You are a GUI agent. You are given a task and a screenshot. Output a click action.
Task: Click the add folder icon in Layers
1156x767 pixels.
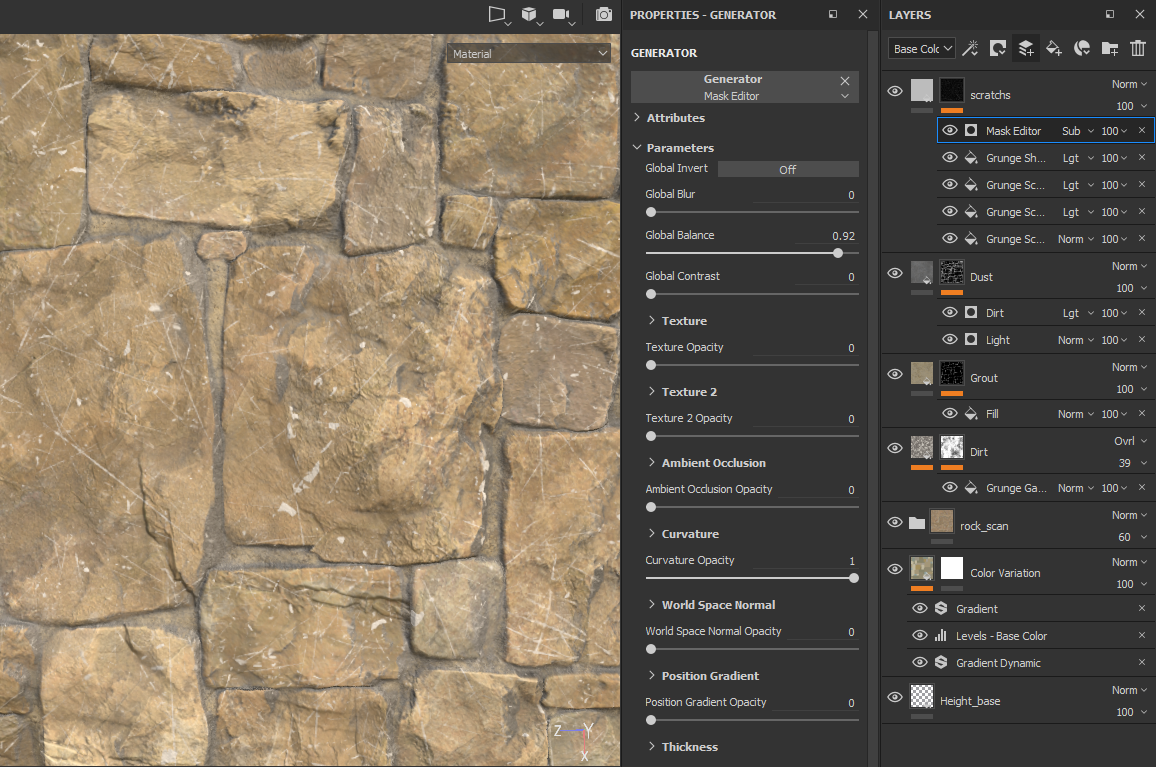pyautogui.click(x=1109, y=48)
